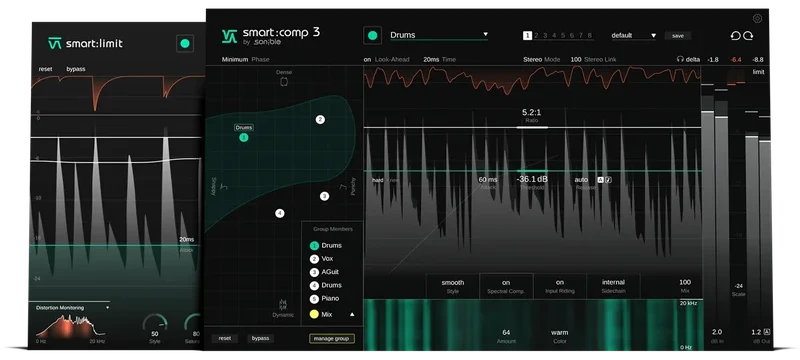The width and height of the screenshot is (800, 360).
Task: Toggle auto release A icon
Action: point(601,179)
